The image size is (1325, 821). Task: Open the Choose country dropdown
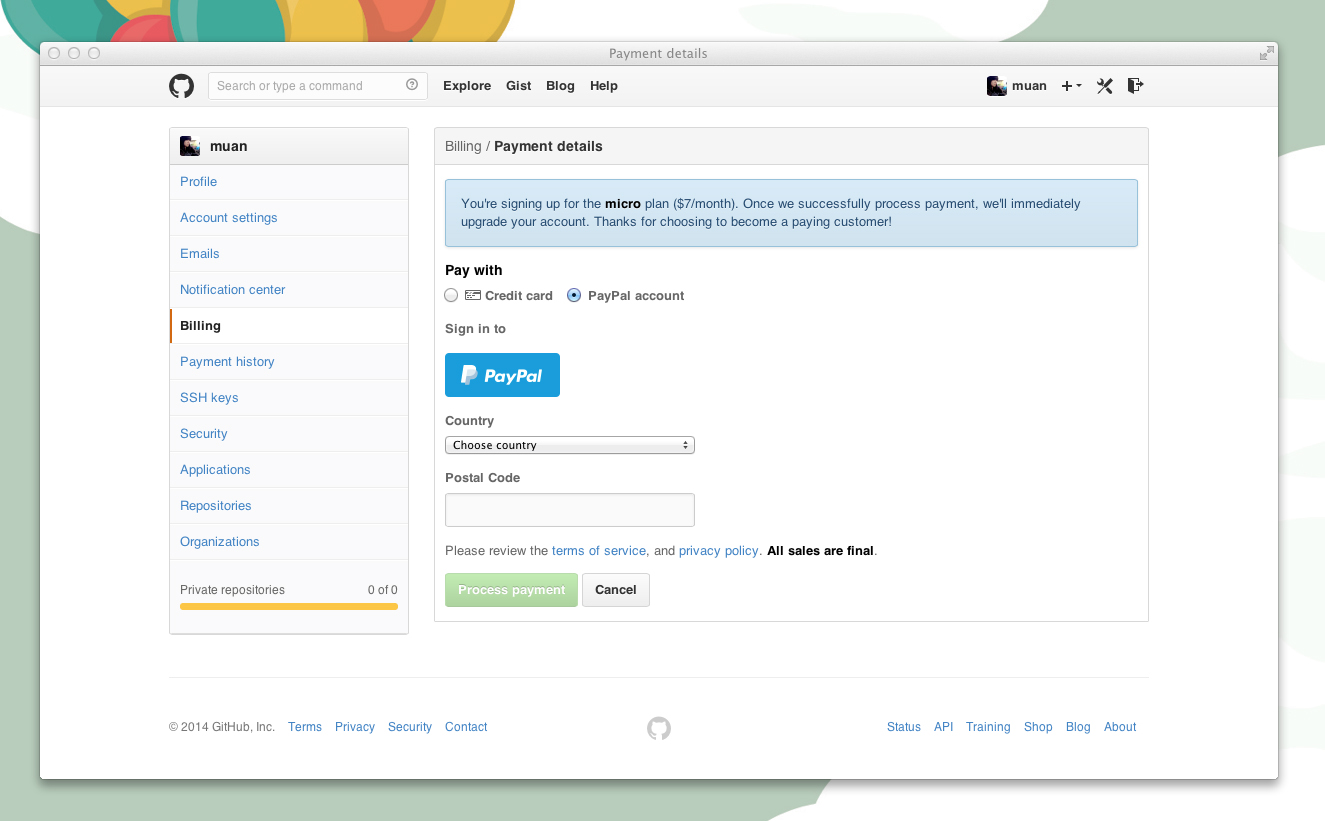pyautogui.click(x=569, y=444)
